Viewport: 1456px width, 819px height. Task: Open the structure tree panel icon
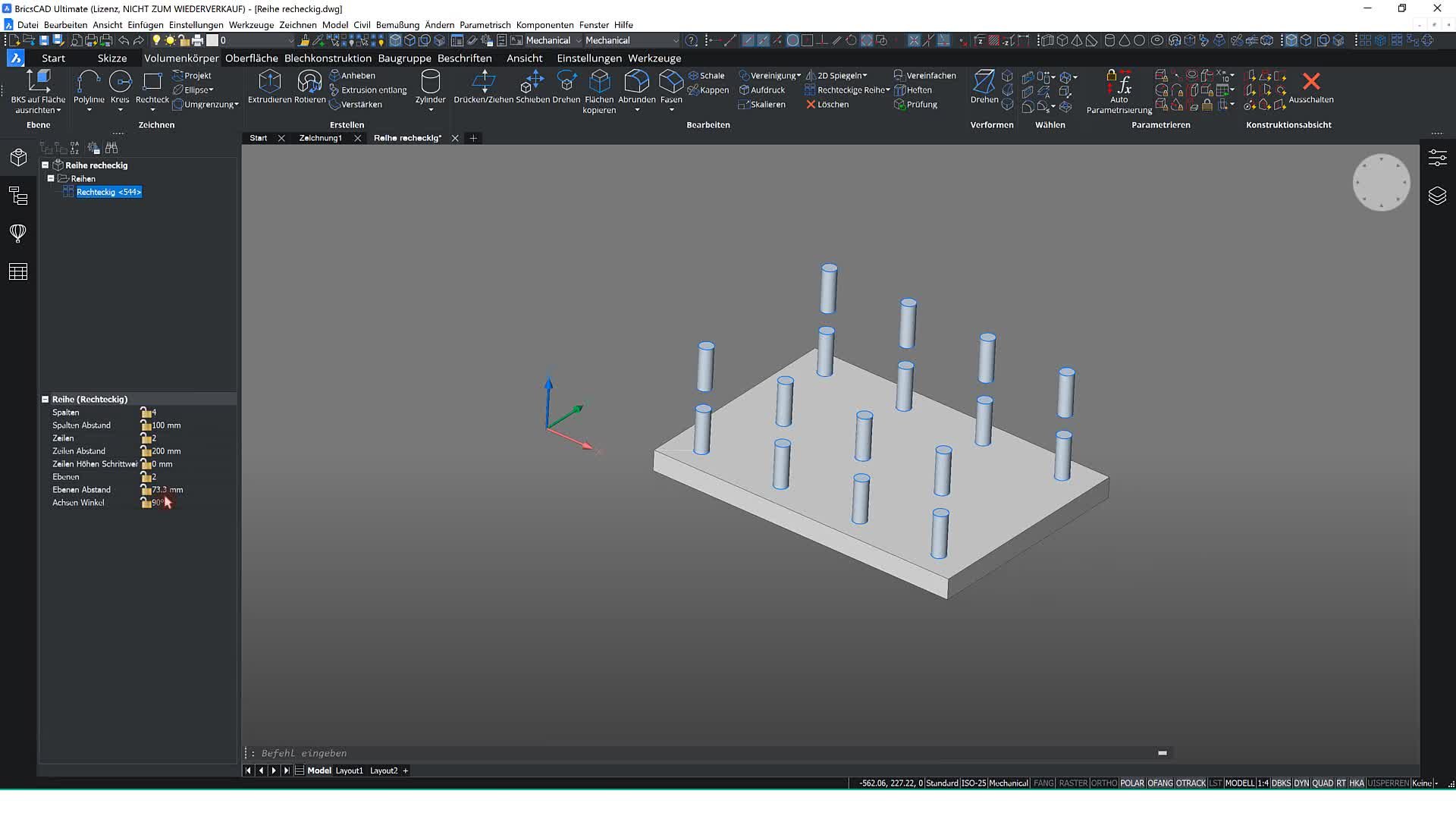tap(18, 196)
